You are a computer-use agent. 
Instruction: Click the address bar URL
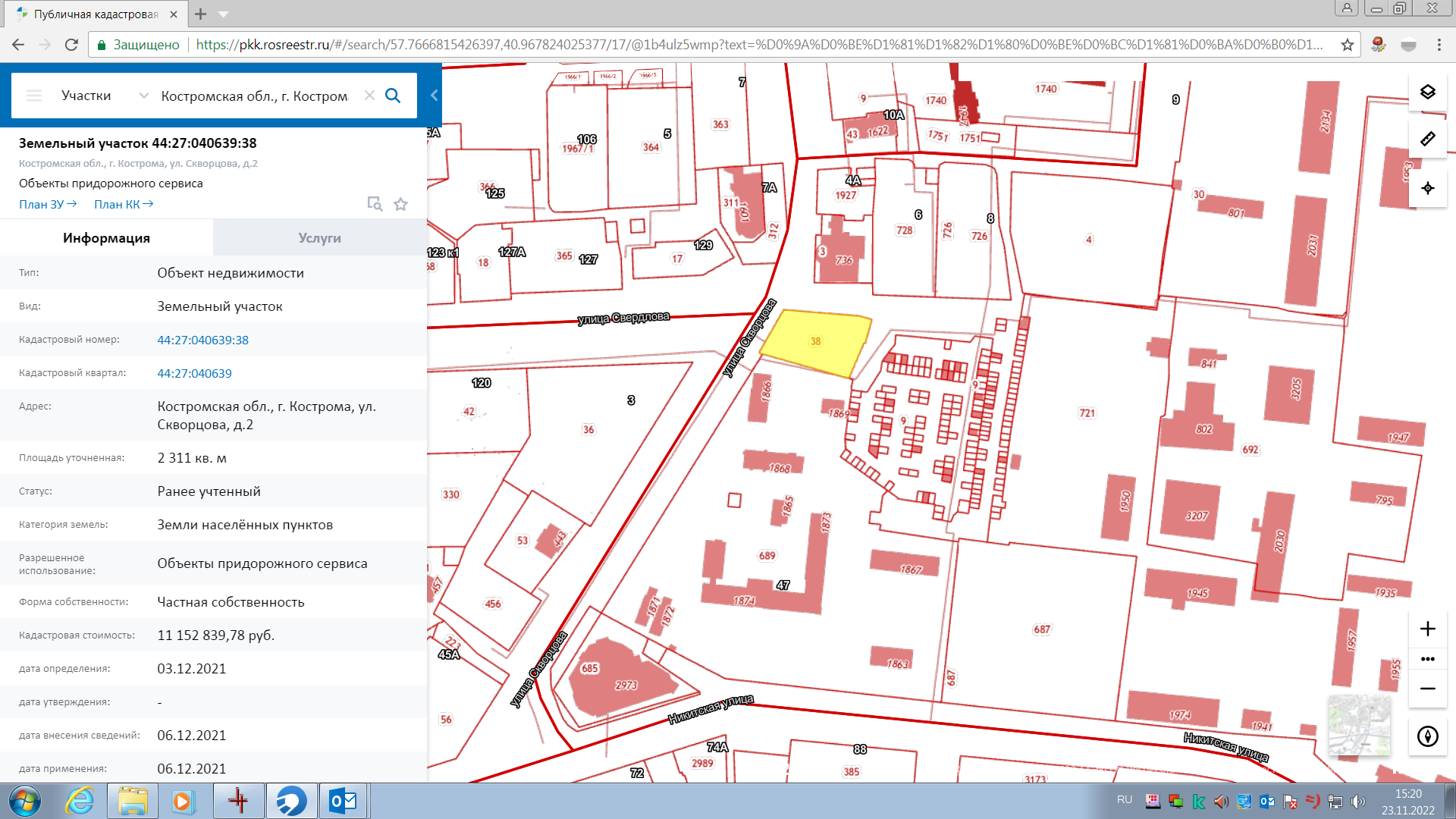[758, 45]
